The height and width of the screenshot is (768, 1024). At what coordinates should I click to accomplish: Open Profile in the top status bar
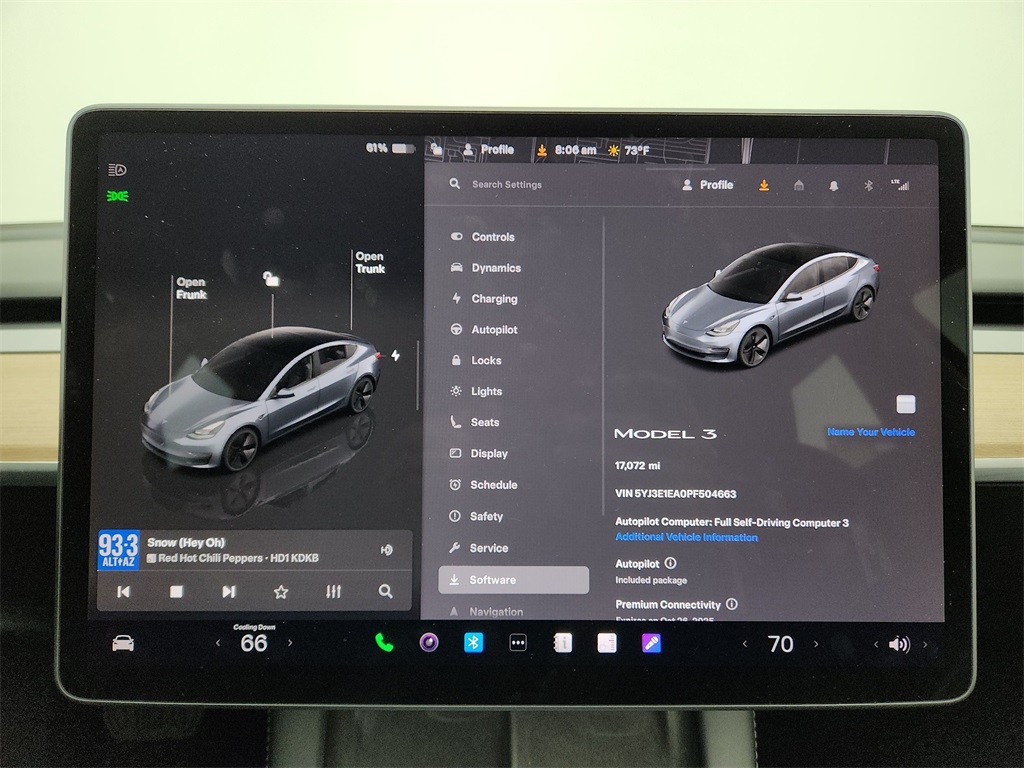pyautogui.click(x=488, y=150)
